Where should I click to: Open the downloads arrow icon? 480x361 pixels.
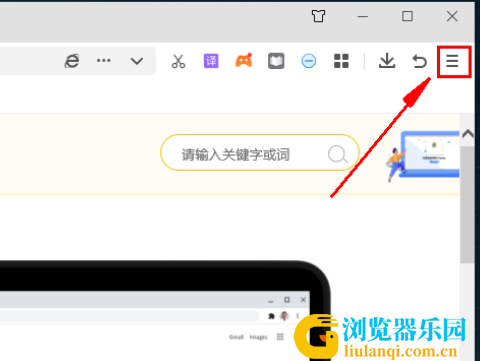[x=387, y=61]
